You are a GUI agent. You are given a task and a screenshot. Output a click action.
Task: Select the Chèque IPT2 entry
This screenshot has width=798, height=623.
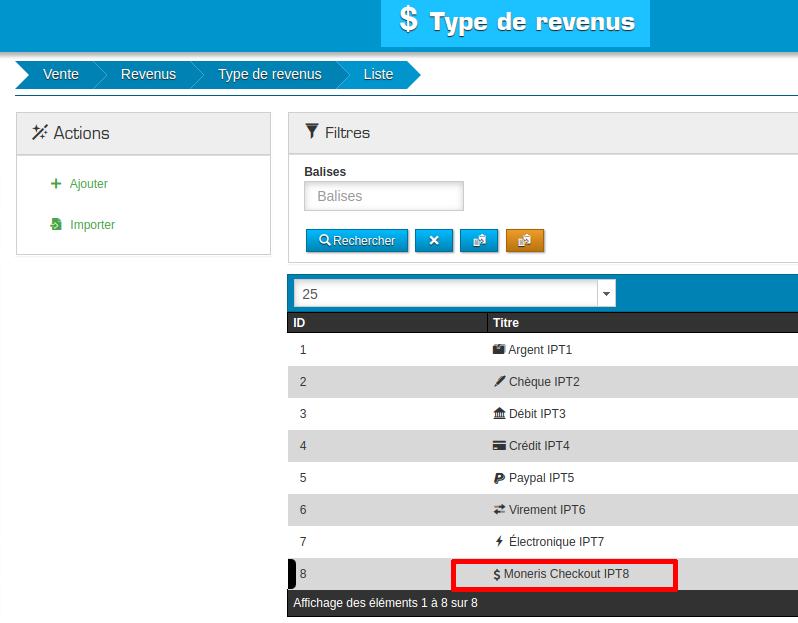coord(543,382)
